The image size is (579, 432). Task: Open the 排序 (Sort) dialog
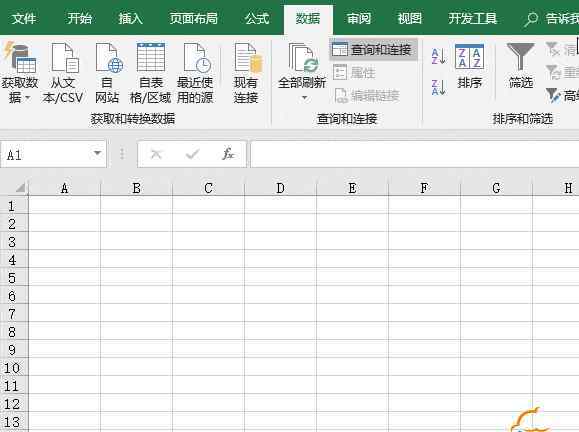coord(469,66)
